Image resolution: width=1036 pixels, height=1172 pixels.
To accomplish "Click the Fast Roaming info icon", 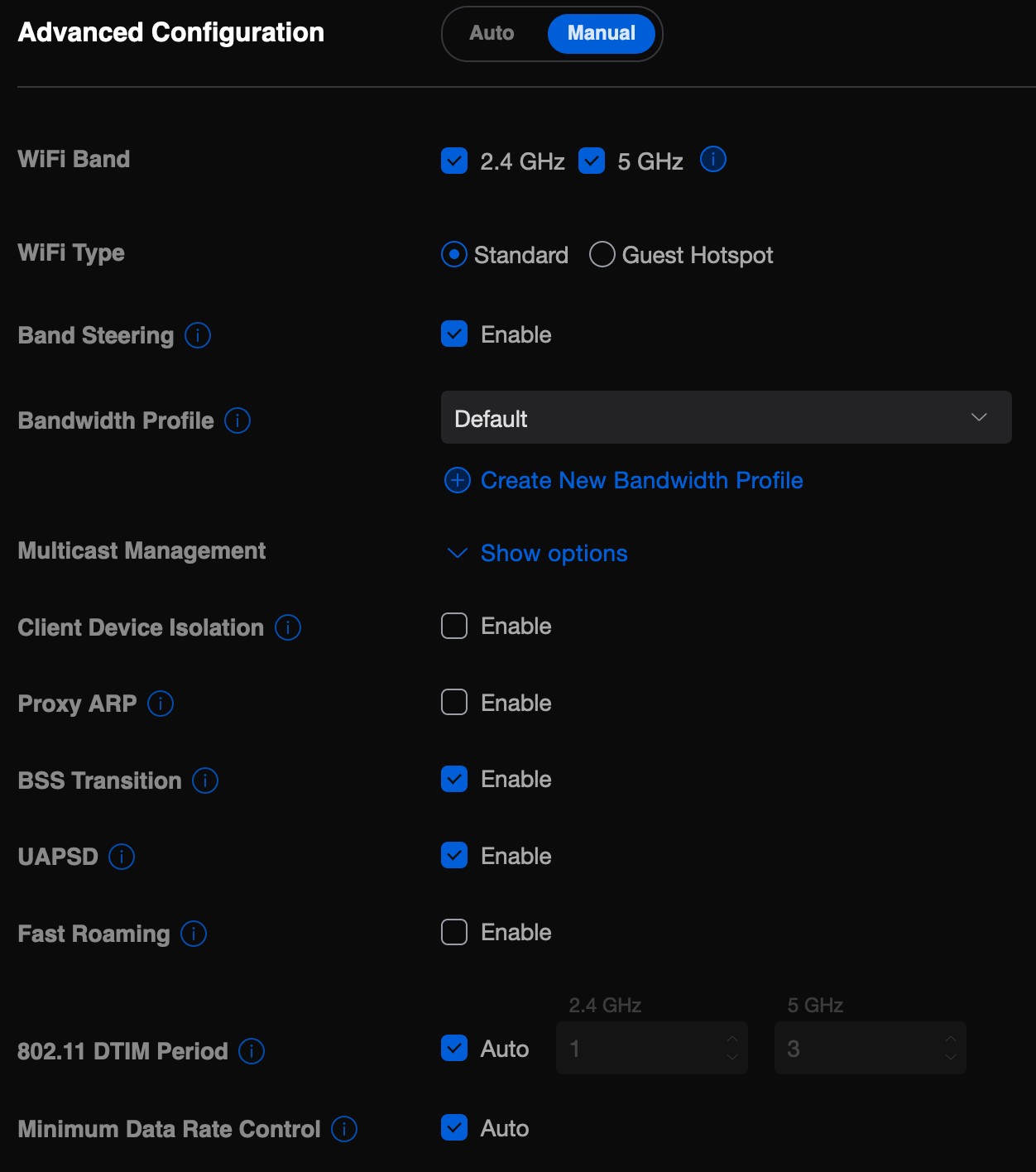I will pos(194,934).
